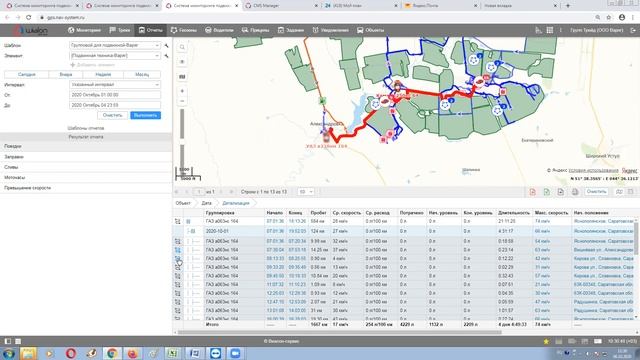Open rows-per-page dropdown showing 50

pyautogui.click(x=306, y=191)
